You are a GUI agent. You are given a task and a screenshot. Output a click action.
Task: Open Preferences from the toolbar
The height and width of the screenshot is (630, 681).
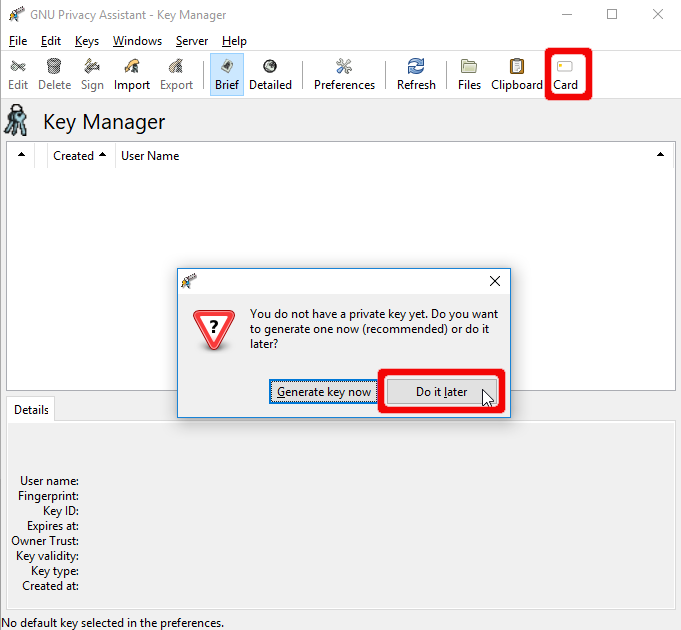pyautogui.click(x=344, y=74)
